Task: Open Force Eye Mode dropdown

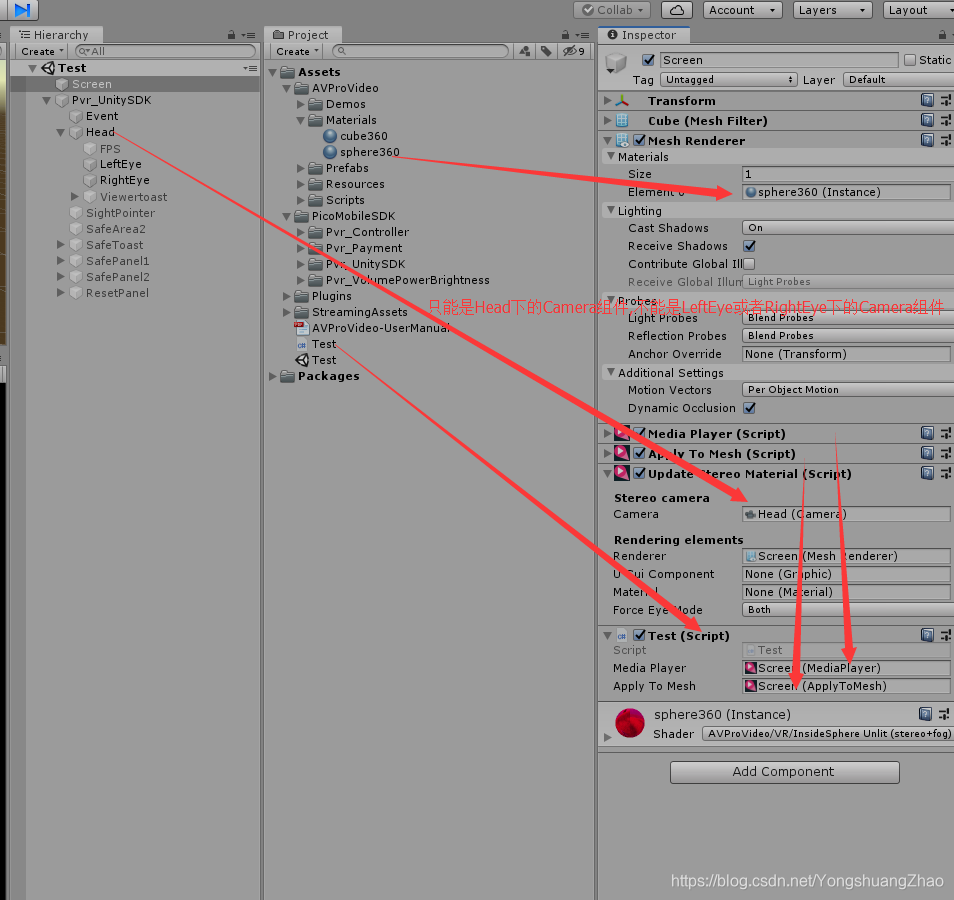Action: (x=848, y=610)
